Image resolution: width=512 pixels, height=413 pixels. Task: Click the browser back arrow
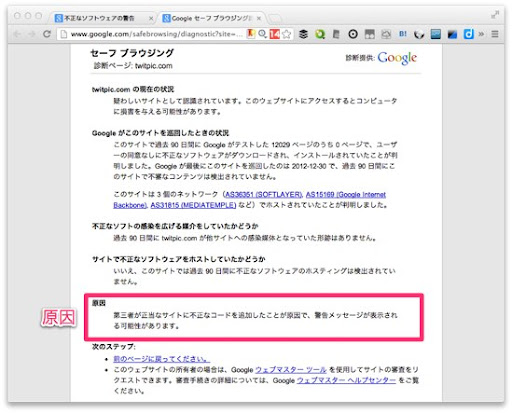click(x=18, y=34)
